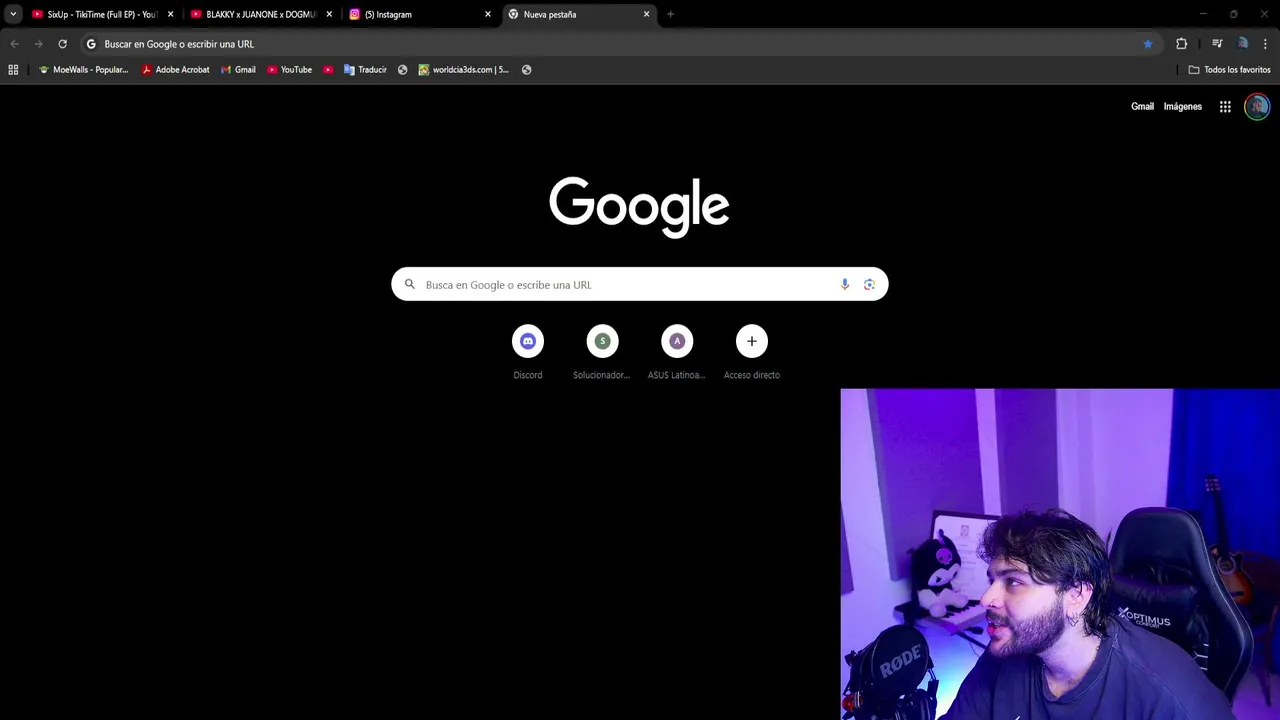Open Gmail link at top of page

(1142, 106)
